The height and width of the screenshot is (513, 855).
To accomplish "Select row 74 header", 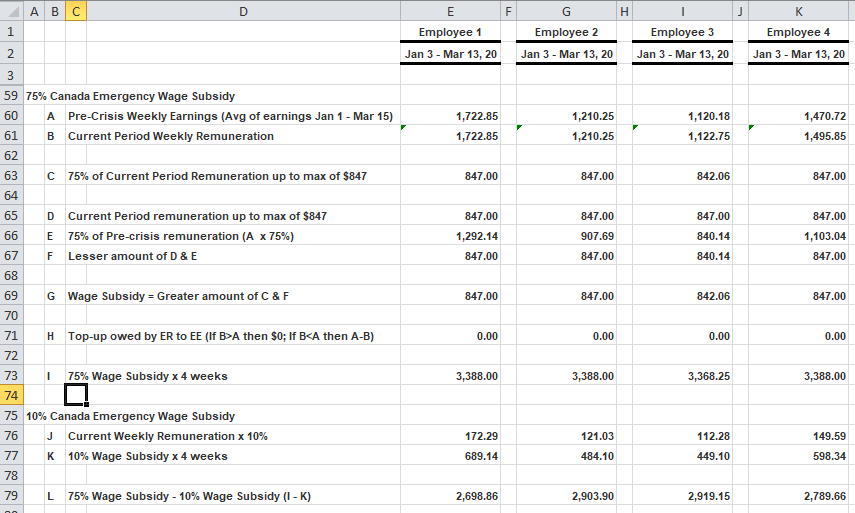I will 11,395.
